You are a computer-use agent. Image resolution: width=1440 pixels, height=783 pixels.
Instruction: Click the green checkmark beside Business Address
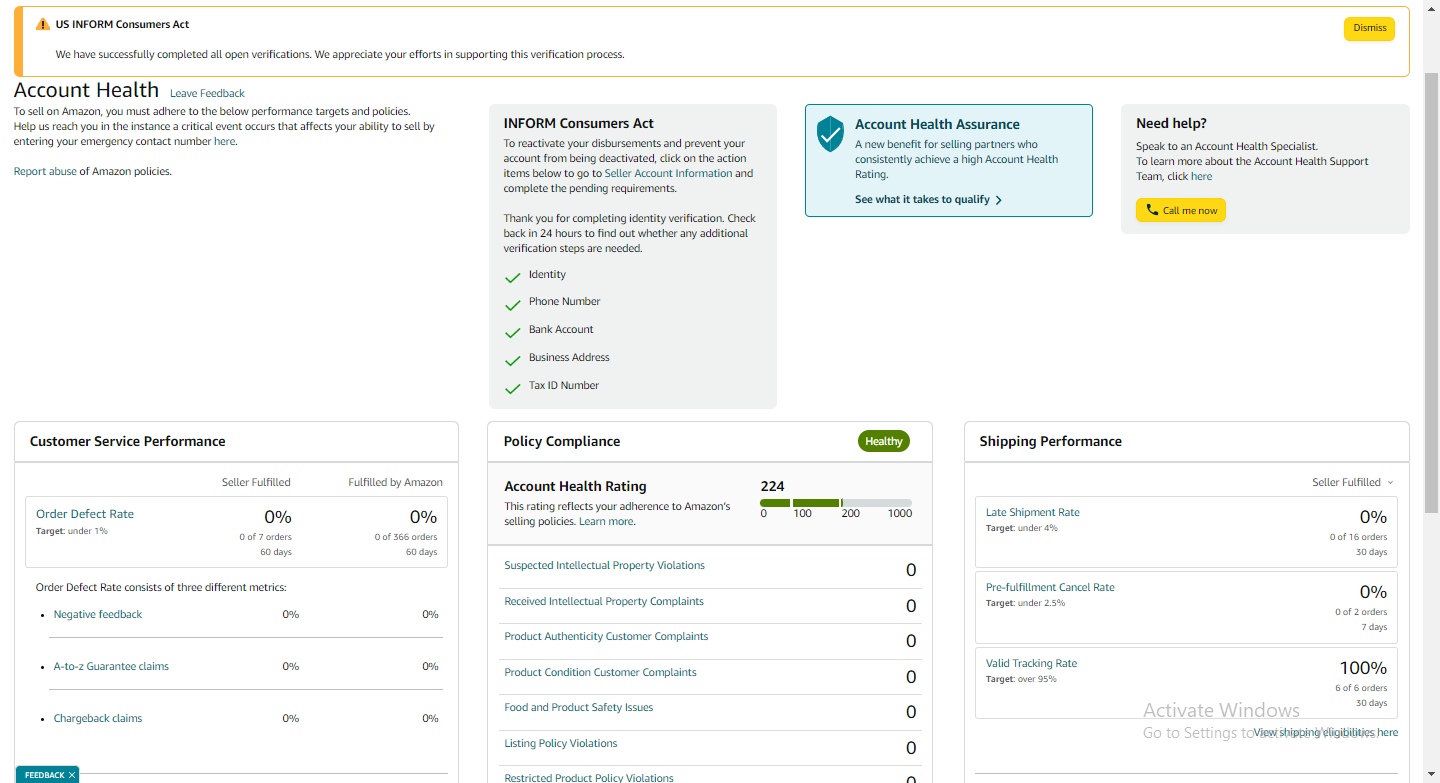click(513, 360)
